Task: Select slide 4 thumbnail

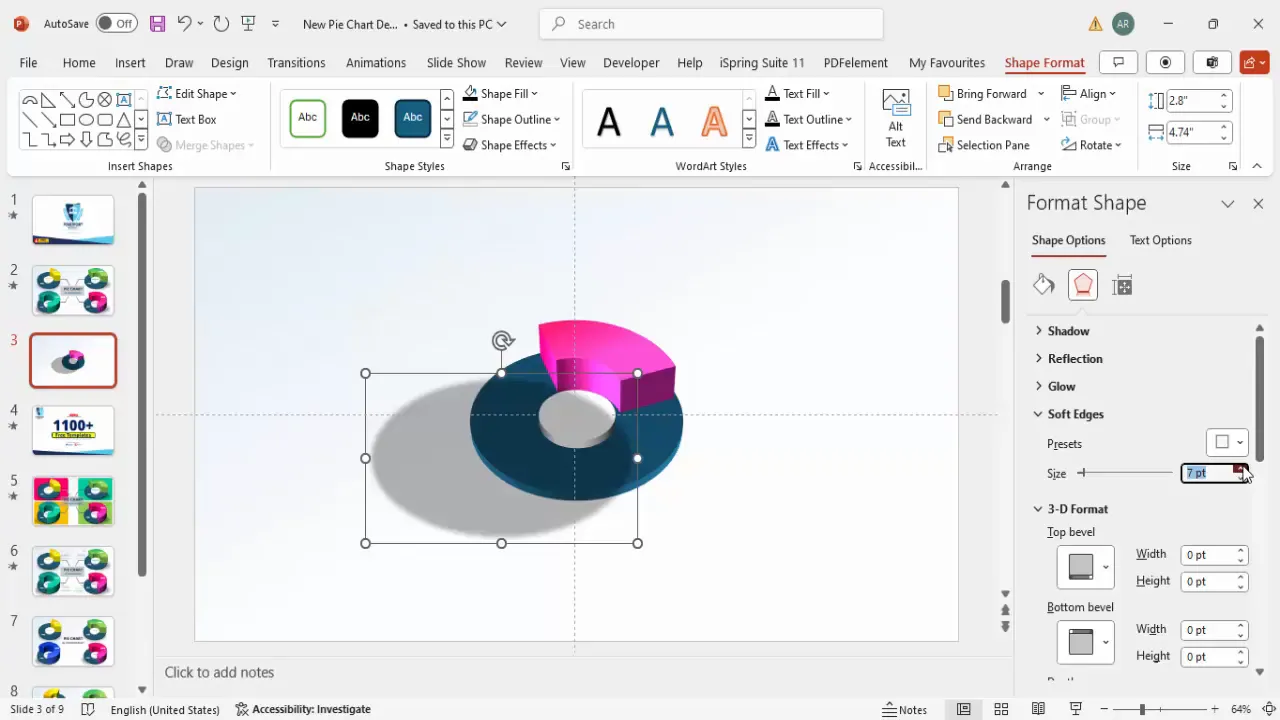Action: click(x=73, y=430)
